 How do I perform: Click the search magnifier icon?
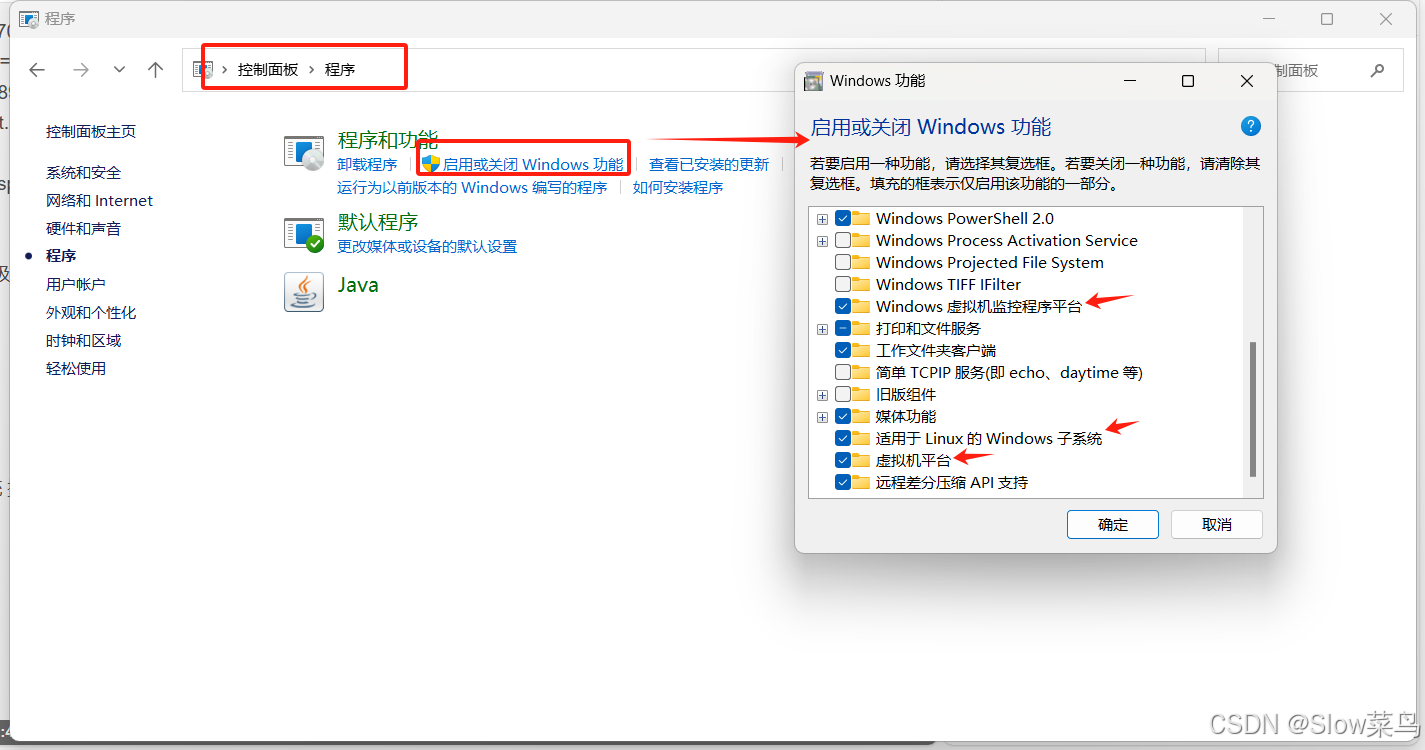(x=1378, y=70)
